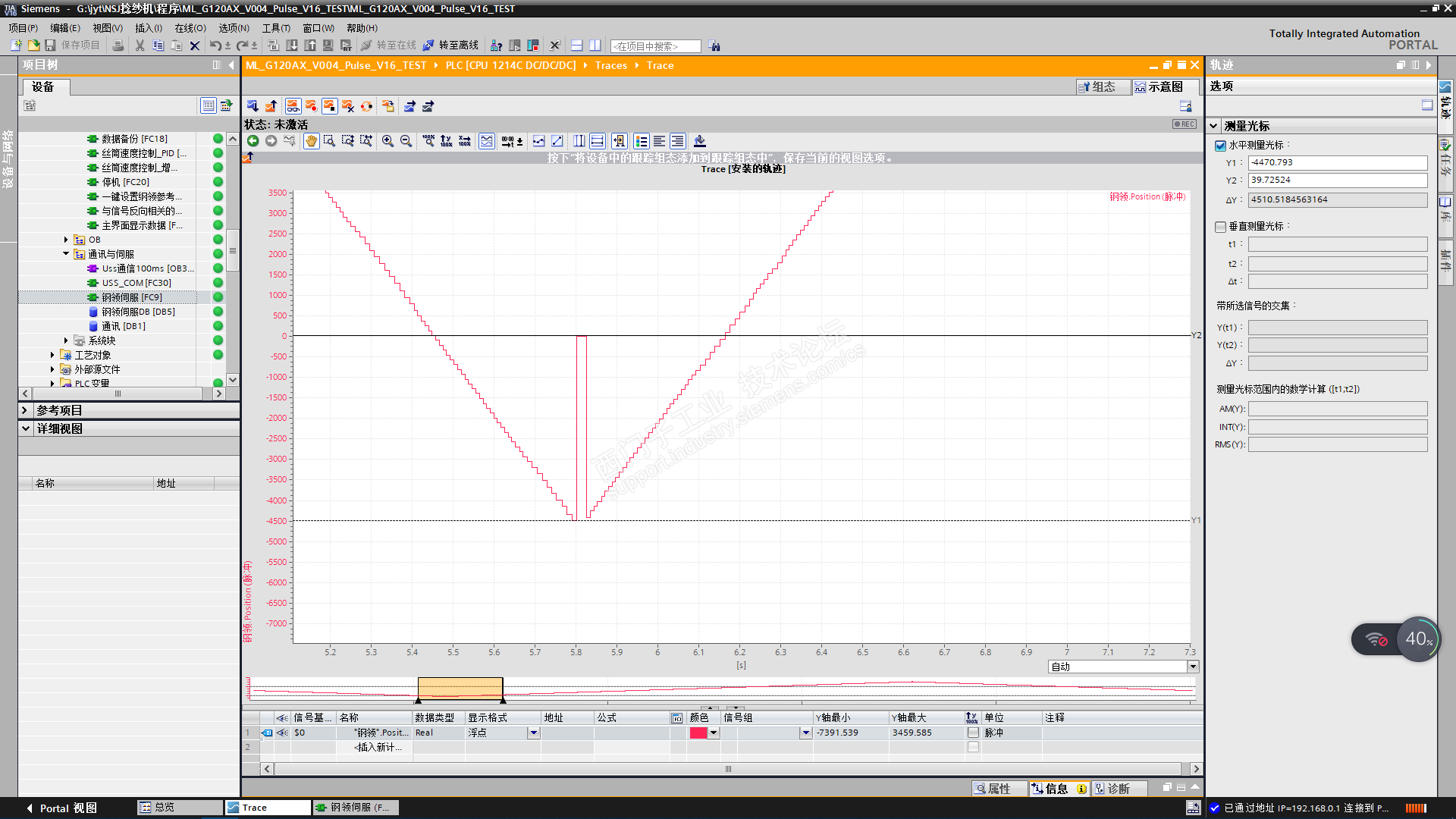
Task: Open the 在线(O) menu
Action: [190, 28]
